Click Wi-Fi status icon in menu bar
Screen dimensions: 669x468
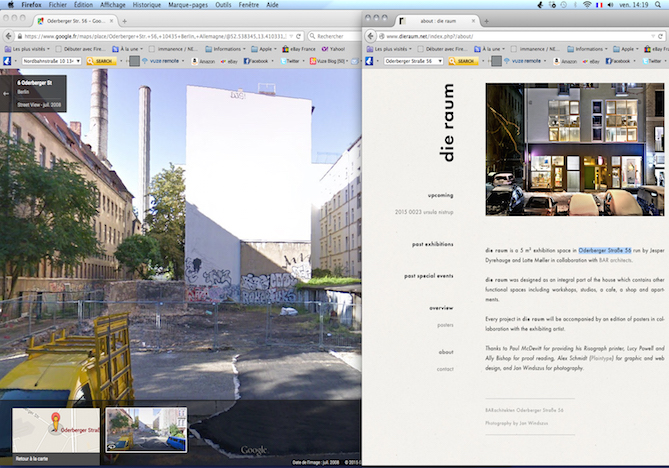point(587,5)
